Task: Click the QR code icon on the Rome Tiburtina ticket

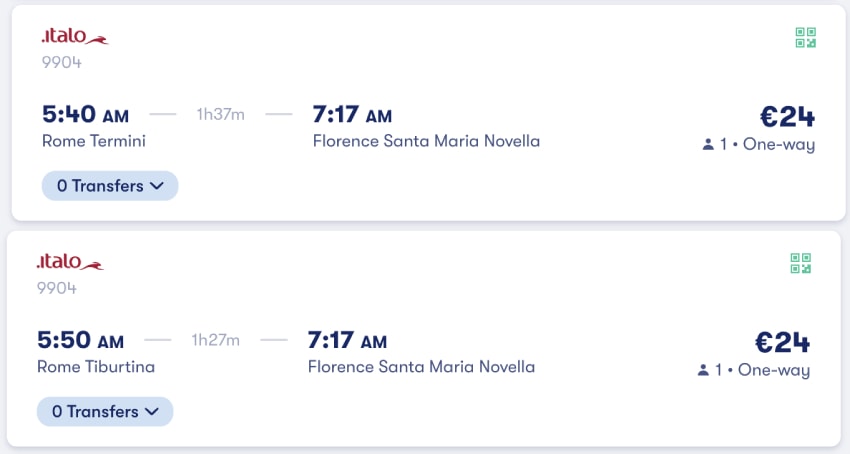Action: [x=801, y=263]
